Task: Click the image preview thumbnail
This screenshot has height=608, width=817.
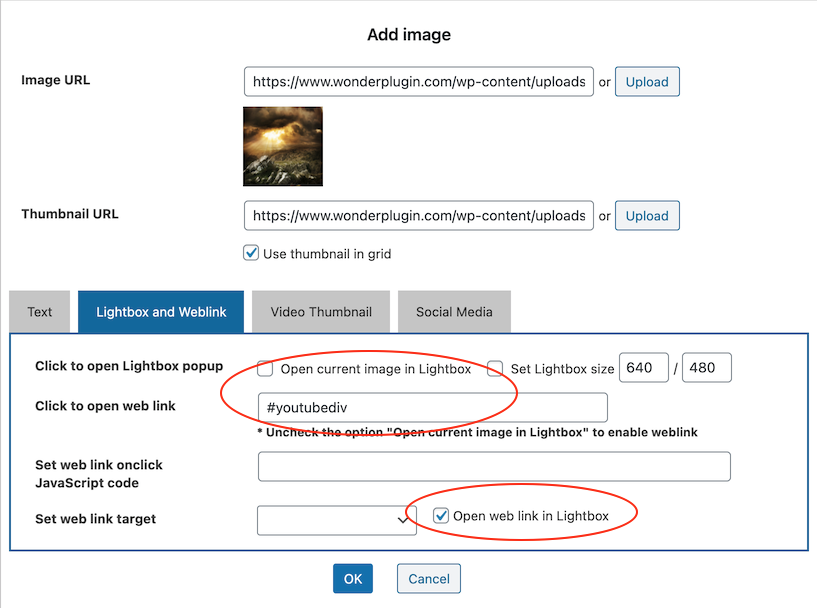Action: (282, 146)
